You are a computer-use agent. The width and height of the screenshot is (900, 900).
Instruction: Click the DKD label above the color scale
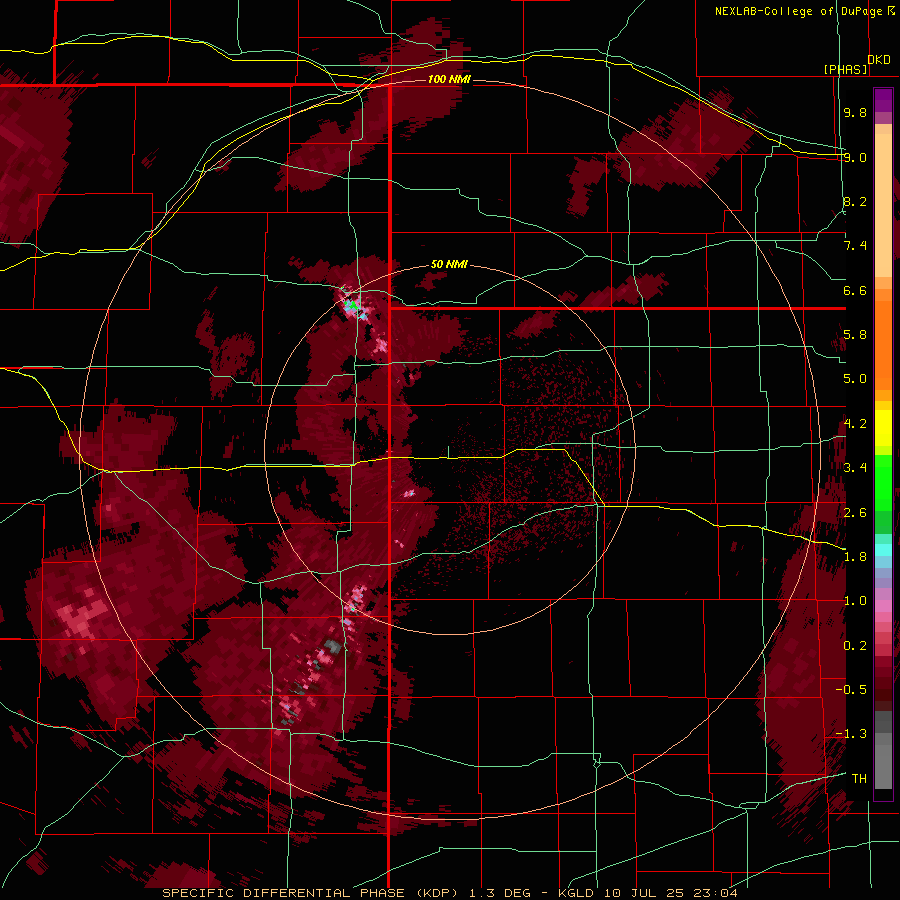click(x=879, y=60)
